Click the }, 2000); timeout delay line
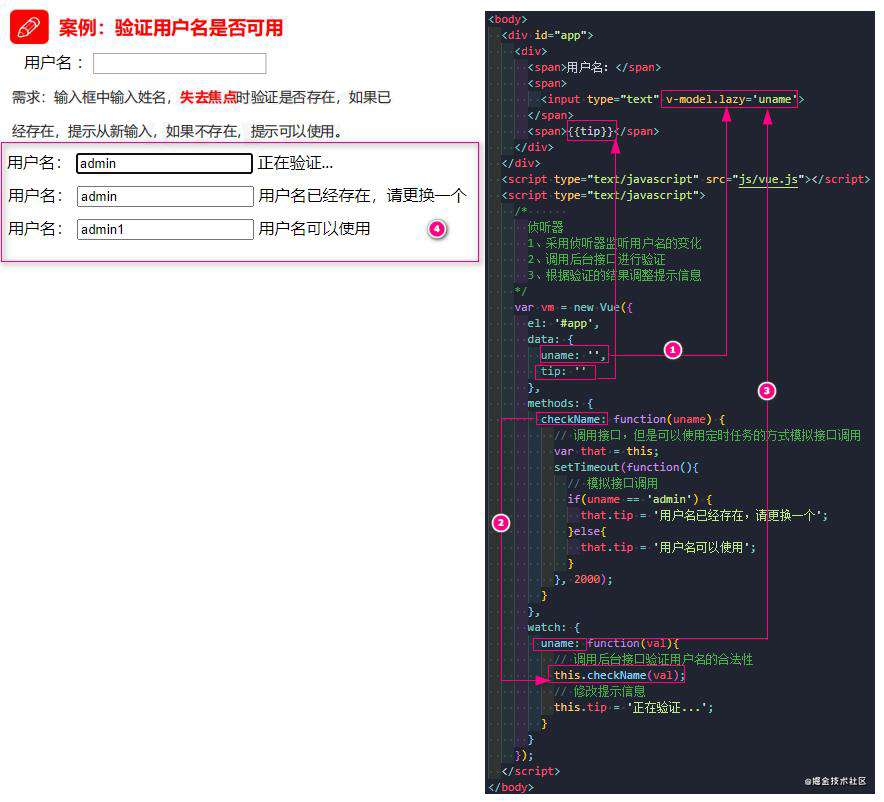The width and height of the screenshot is (884, 802). pos(583,579)
